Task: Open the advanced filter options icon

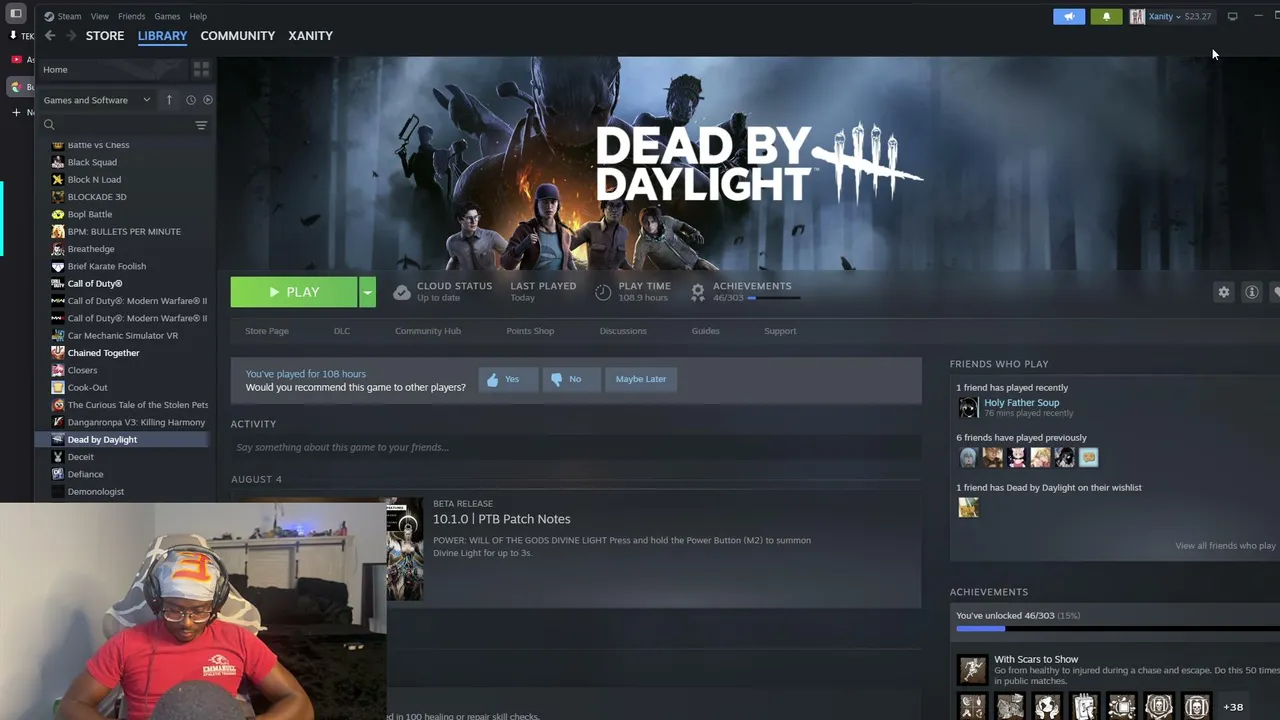Action: (201, 125)
